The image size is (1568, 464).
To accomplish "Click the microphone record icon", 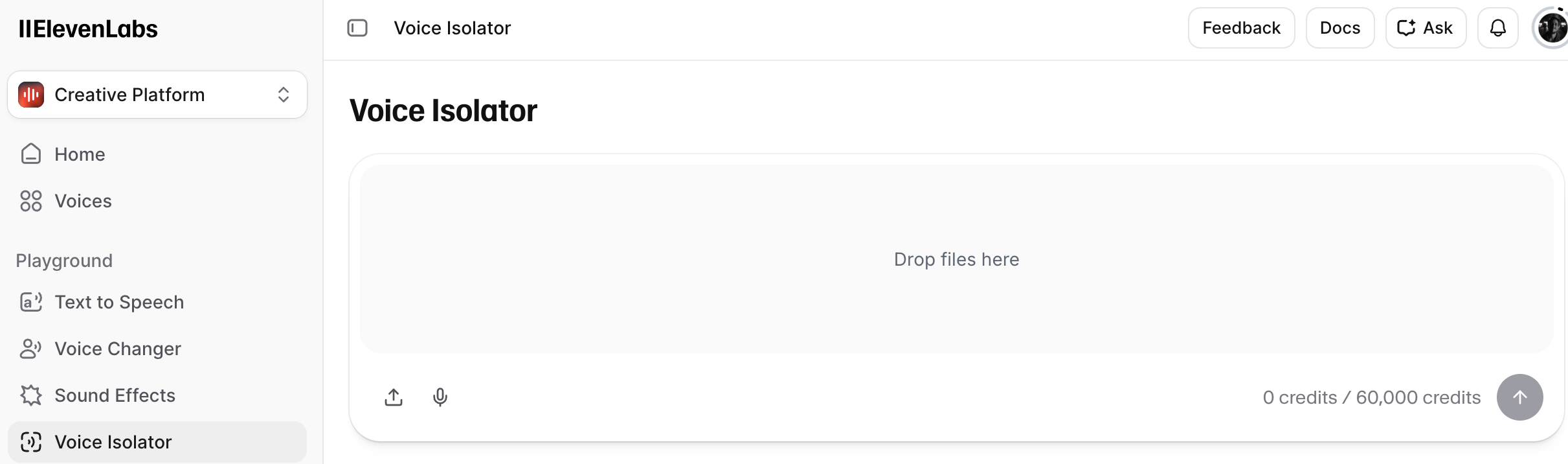I will tap(440, 397).
